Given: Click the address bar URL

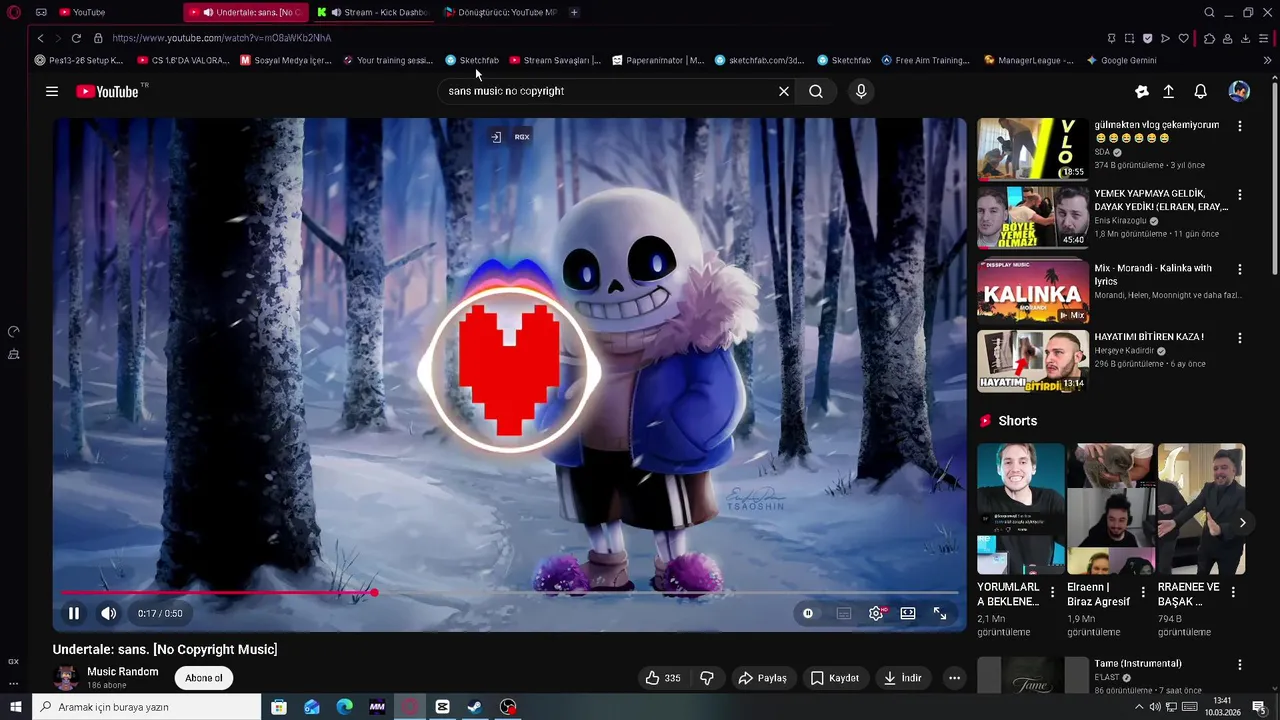Looking at the screenshot, I should coord(222,38).
